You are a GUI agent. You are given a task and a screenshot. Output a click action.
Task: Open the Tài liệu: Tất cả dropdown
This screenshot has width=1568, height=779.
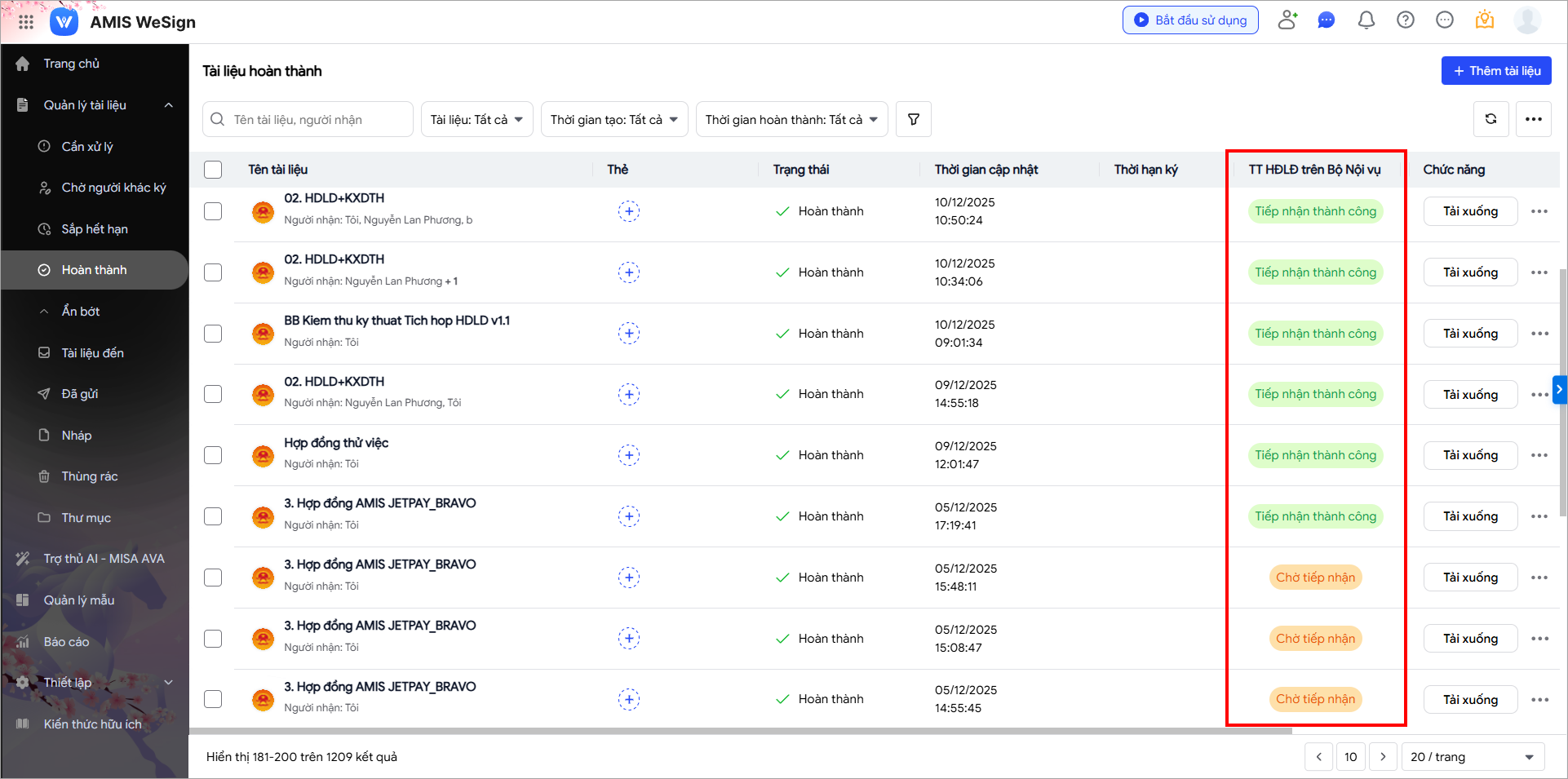476,120
